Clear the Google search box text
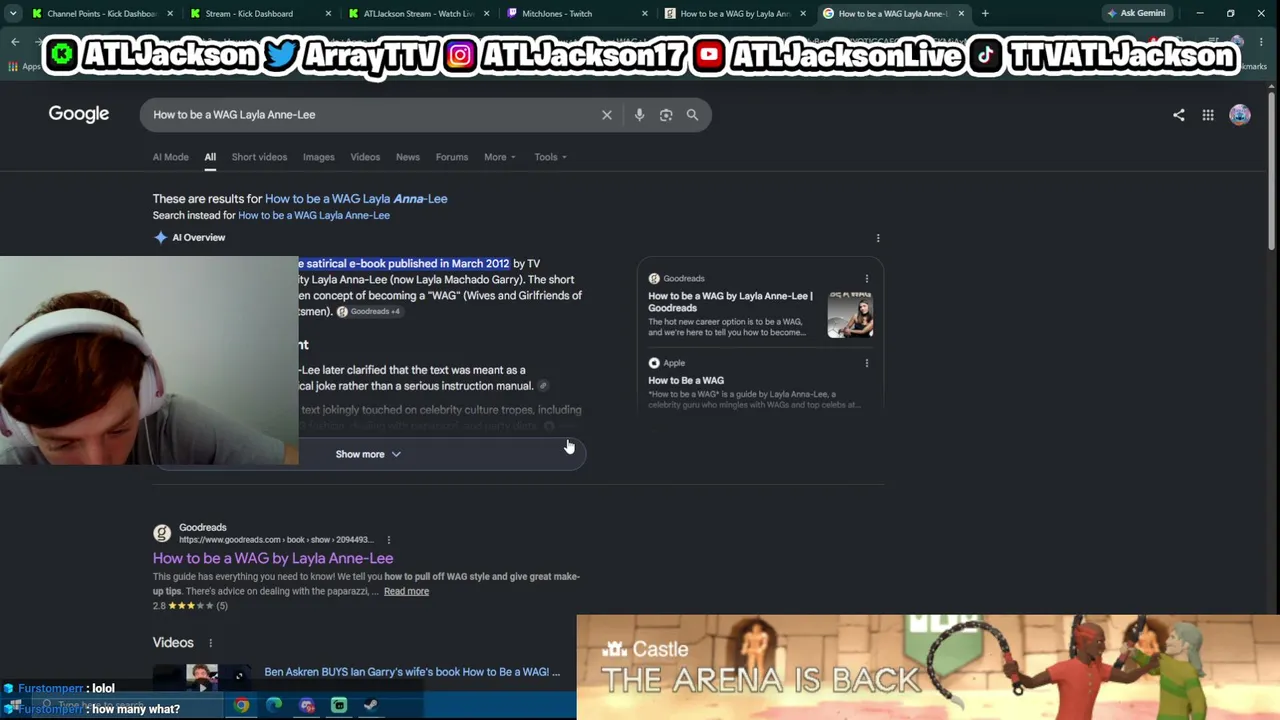Image resolution: width=1280 pixels, height=720 pixels. 607,115
